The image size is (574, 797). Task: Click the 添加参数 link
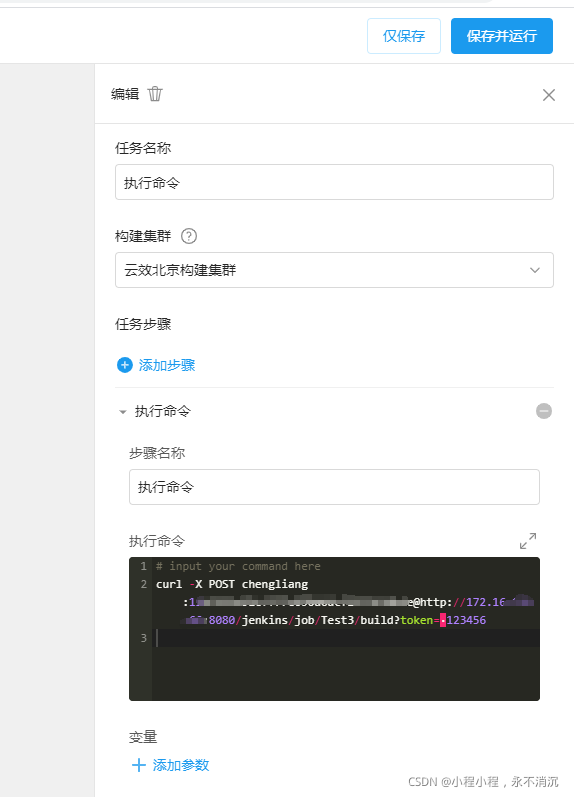[x=181, y=765]
